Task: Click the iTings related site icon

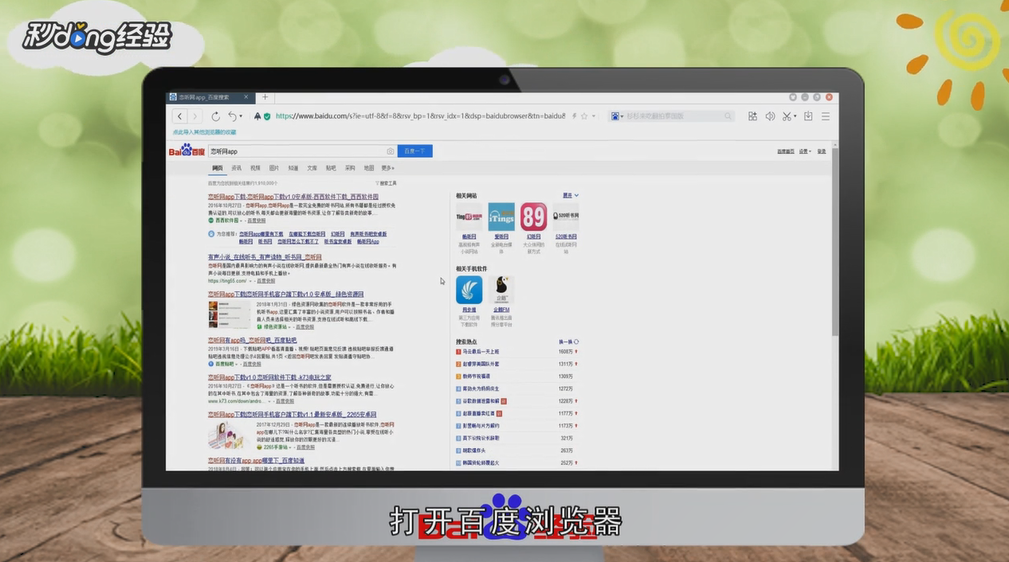Action: pyautogui.click(x=501, y=217)
